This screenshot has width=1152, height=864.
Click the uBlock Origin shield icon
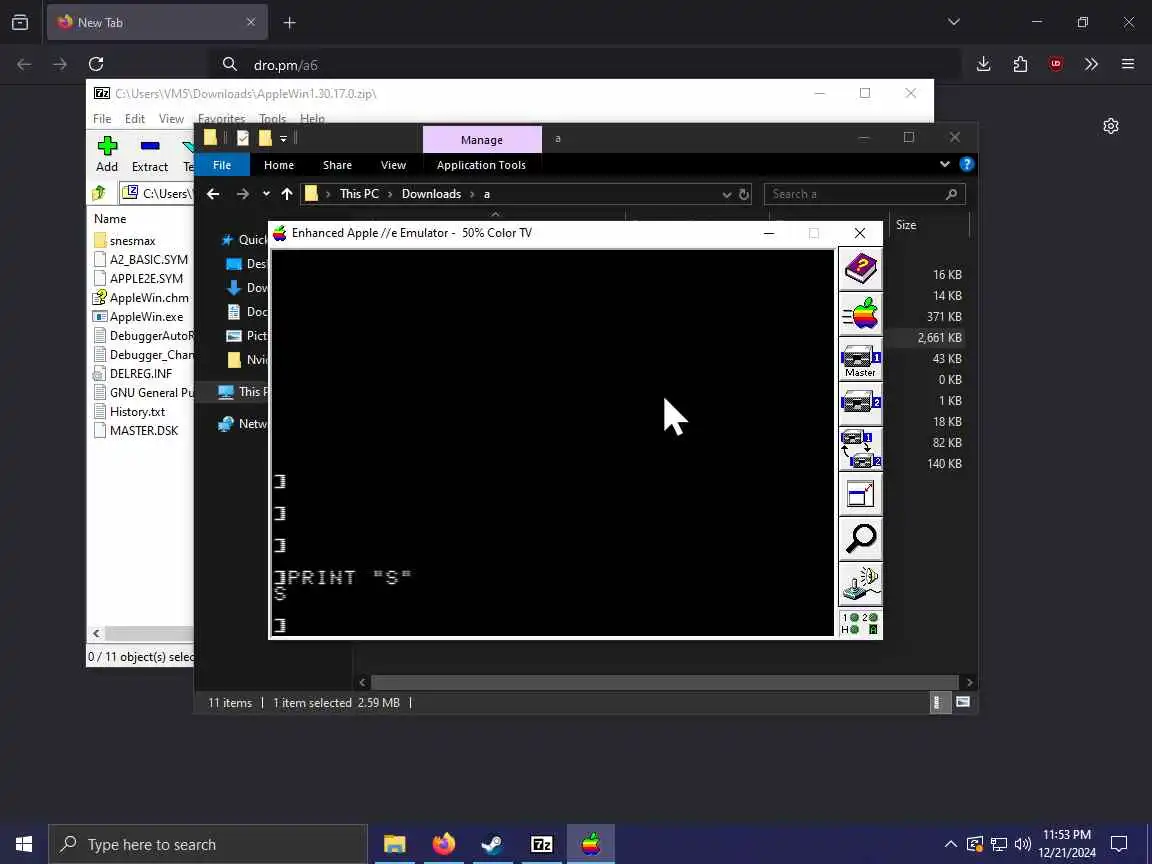point(1056,65)
